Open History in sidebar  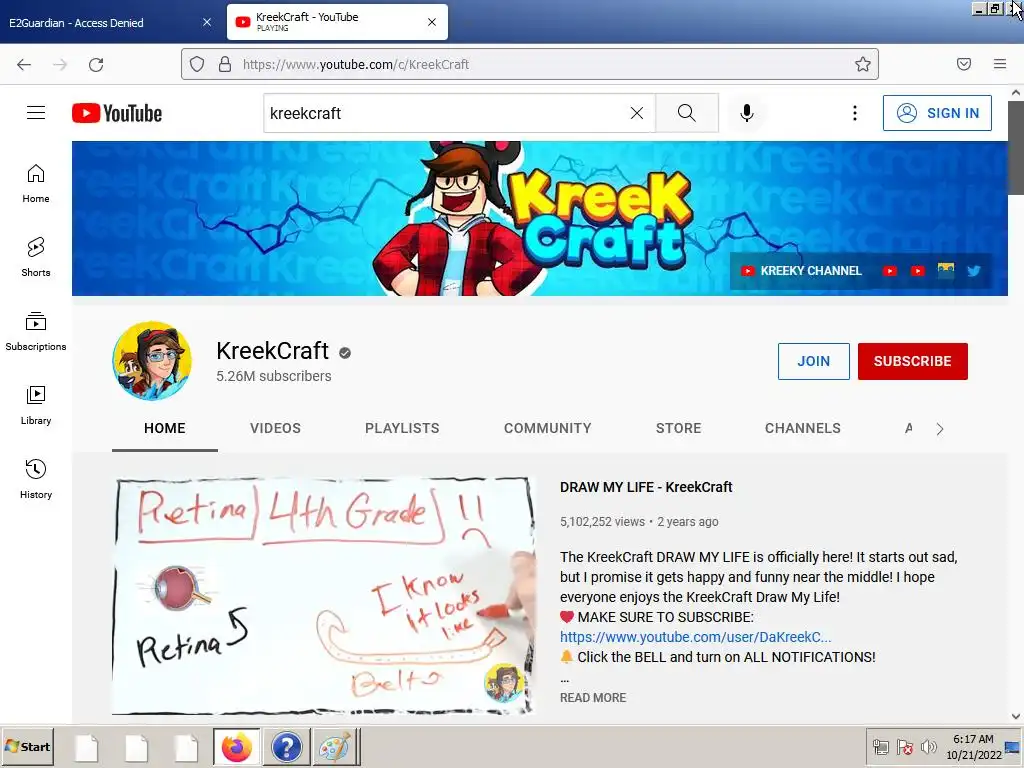[36, 479]
